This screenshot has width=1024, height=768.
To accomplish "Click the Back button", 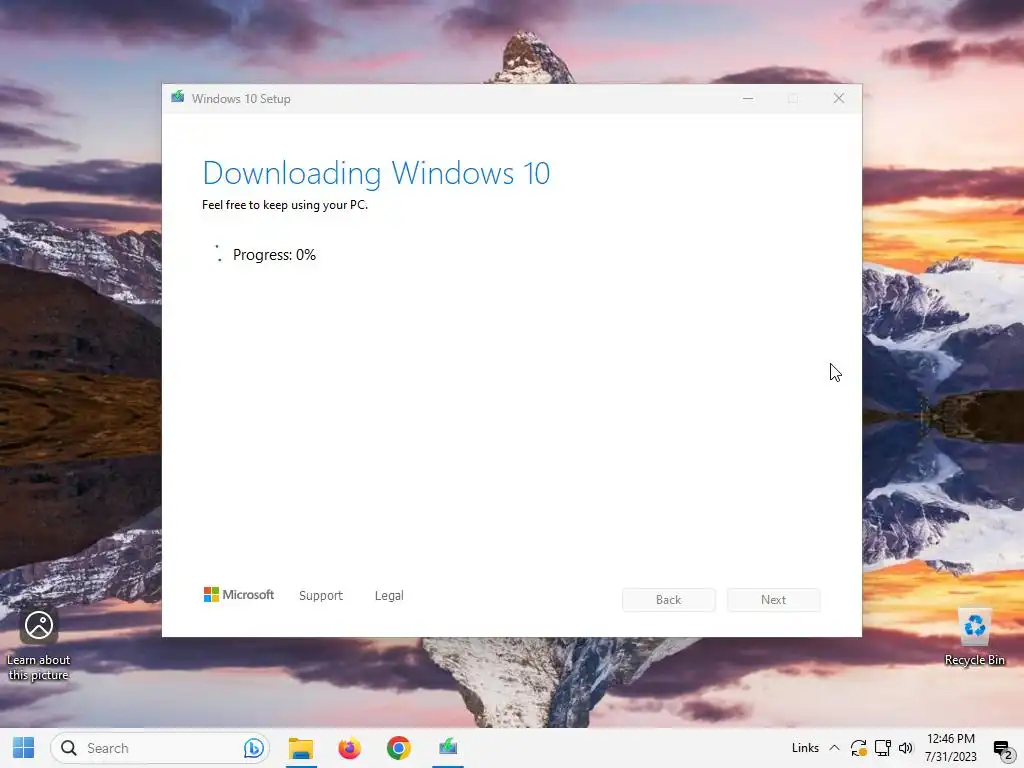I will pyautogui.click(x=669, y=600).
